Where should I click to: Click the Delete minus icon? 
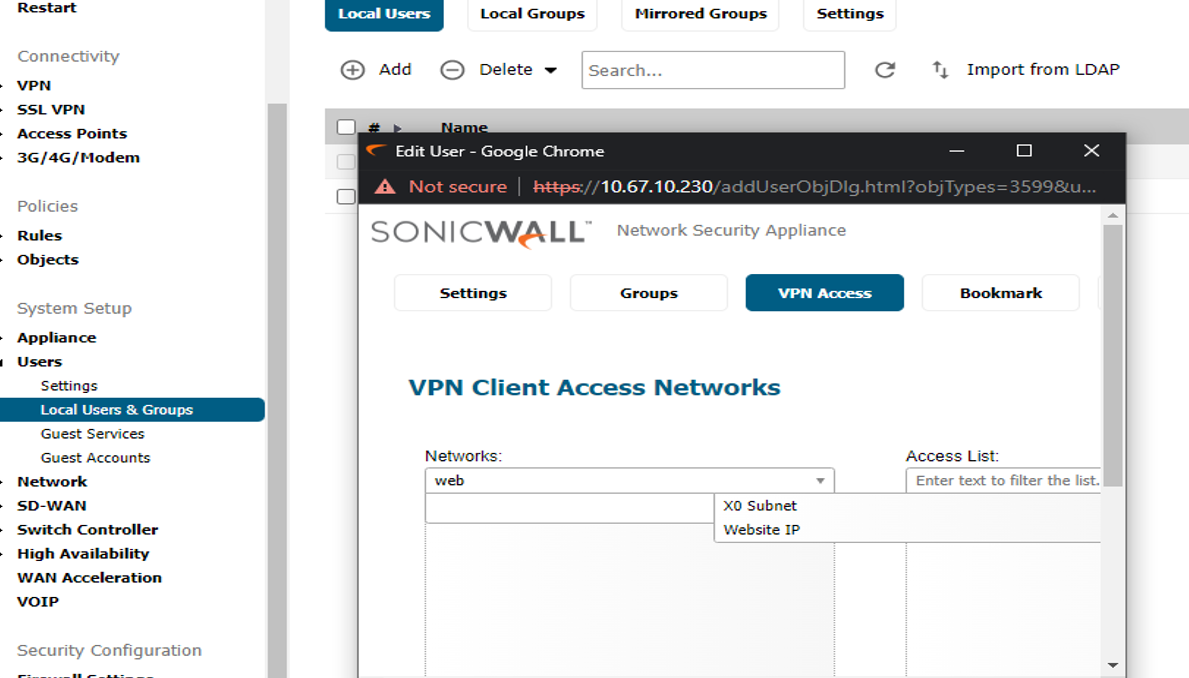[x=452, y=70]
